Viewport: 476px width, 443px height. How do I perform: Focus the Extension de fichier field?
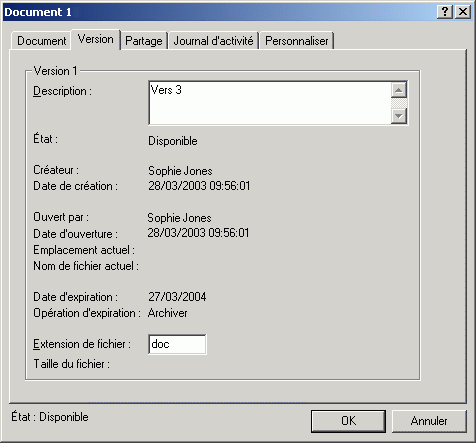(x=177, y=344)
